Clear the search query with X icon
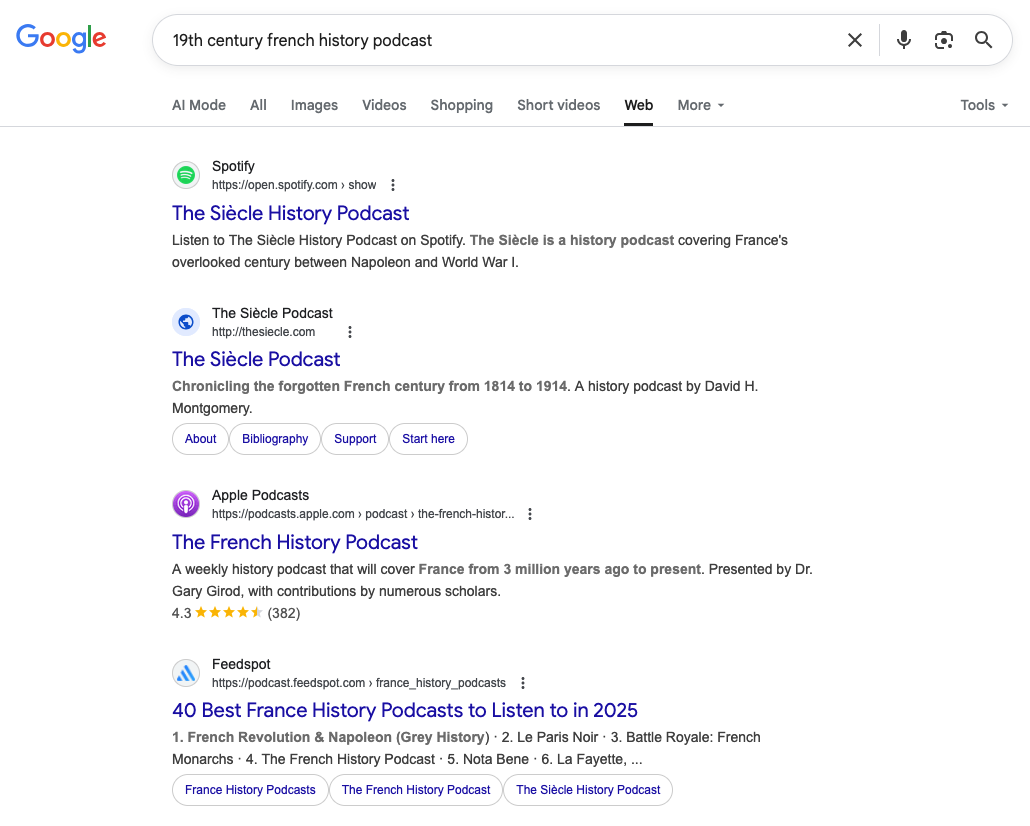The image size is (1030, 826). 855,40
